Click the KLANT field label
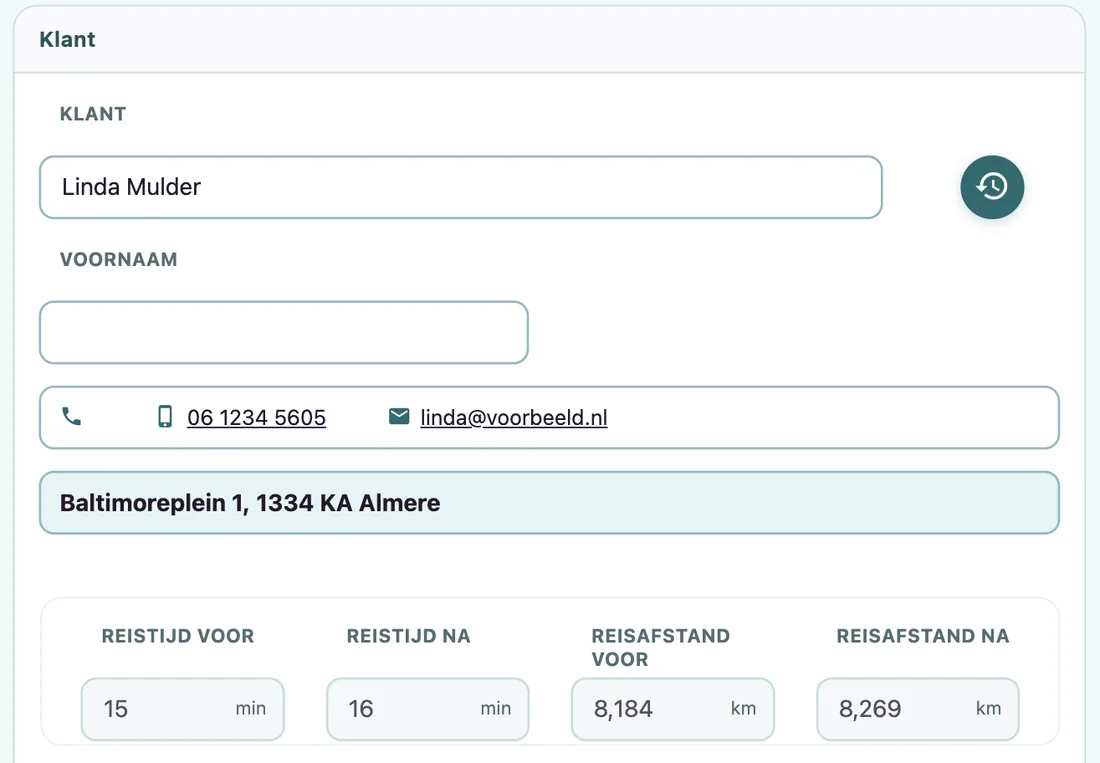1100x763 pixels. (93, 114)
